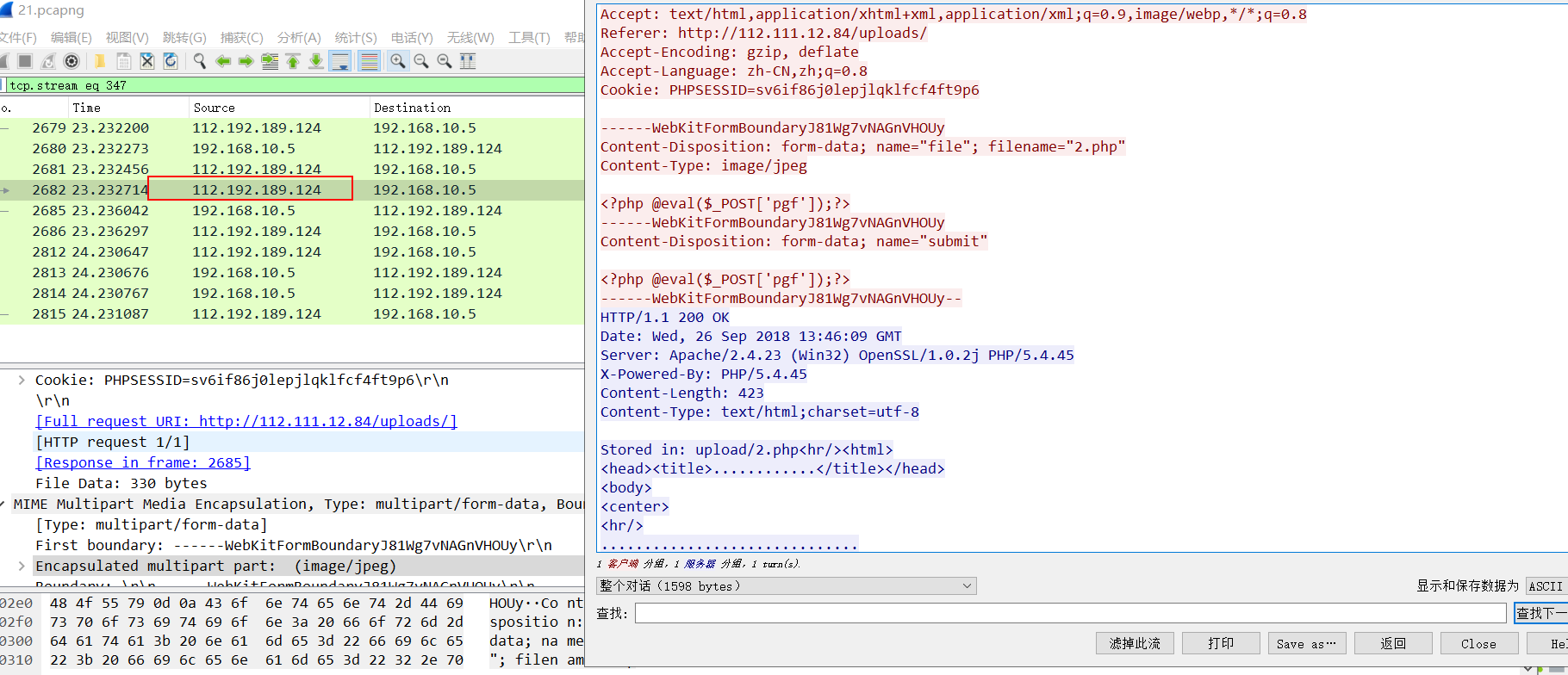Image resolution: width=1568 pixels, height=675 pixels.
Task: Click the HTTP/1.1 200 OK response line
Action: coord(664,317)
